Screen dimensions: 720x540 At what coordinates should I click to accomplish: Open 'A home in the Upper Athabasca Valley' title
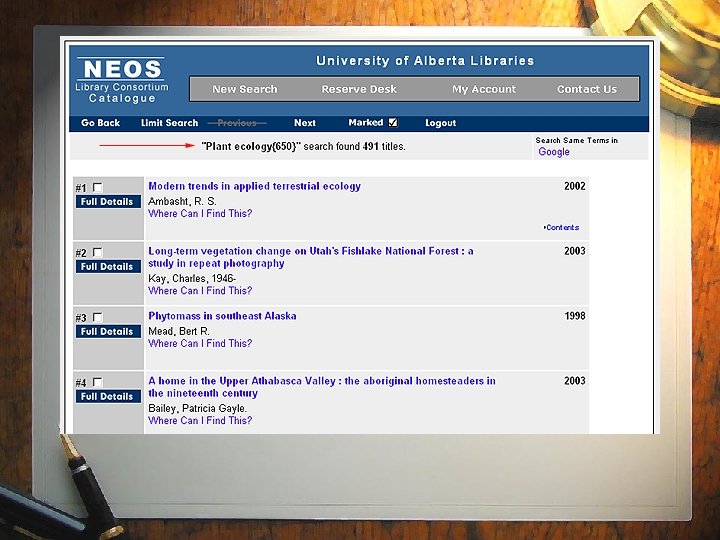[321, 387]
